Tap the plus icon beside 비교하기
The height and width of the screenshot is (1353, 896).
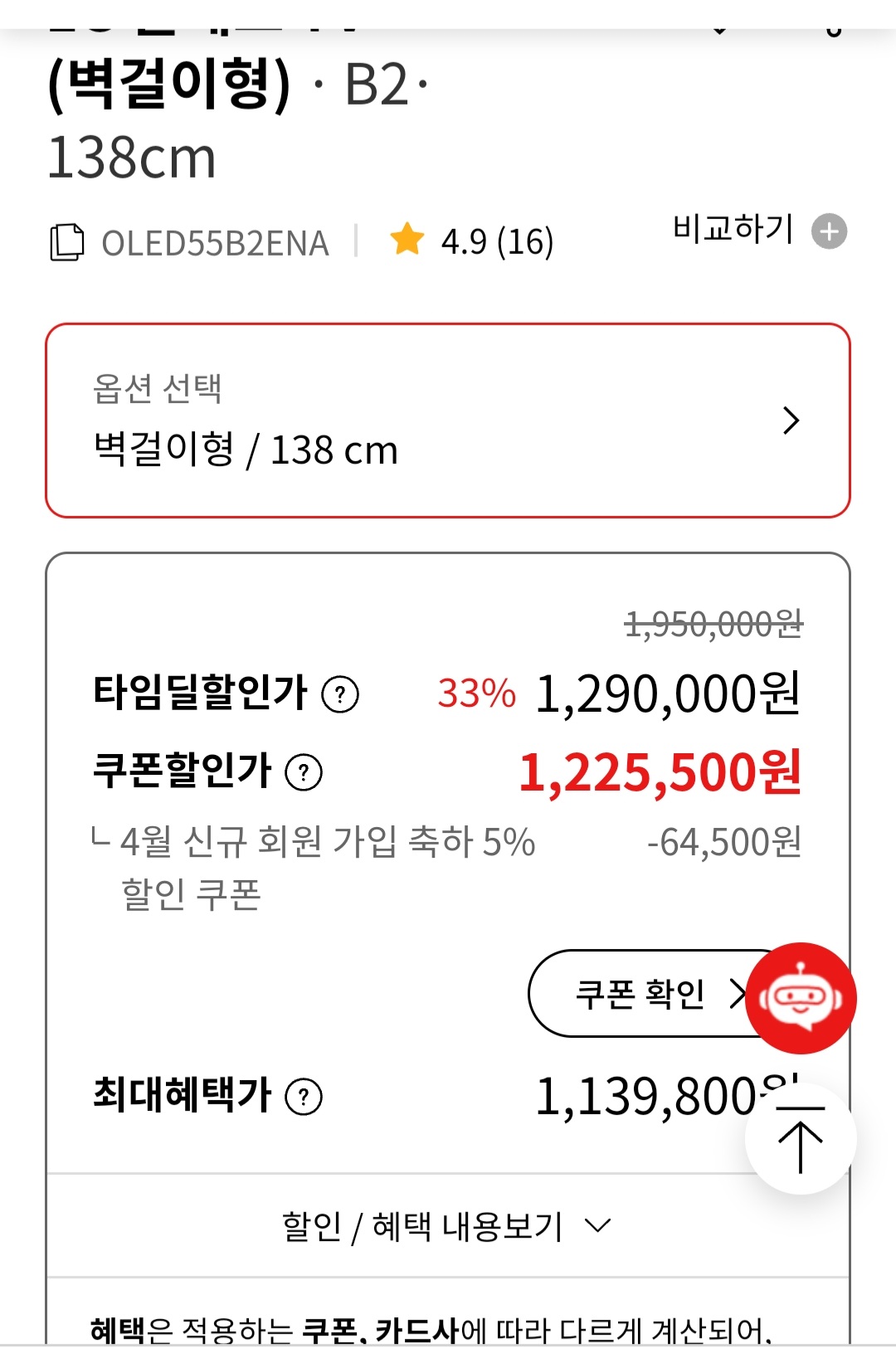tap(829, 231)
